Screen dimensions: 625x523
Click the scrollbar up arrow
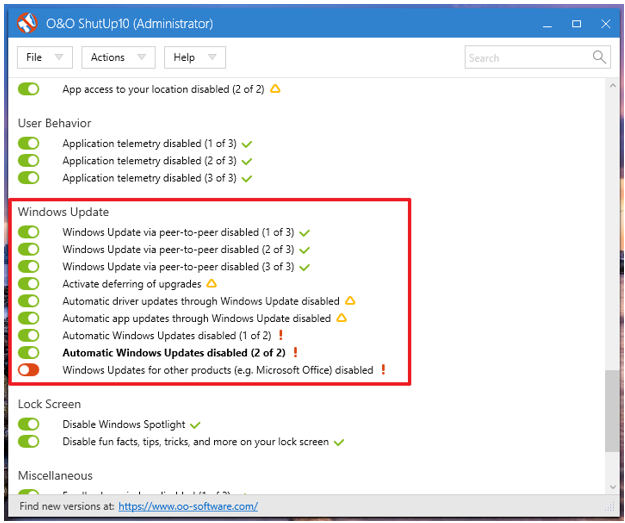(x=613, y=85)
